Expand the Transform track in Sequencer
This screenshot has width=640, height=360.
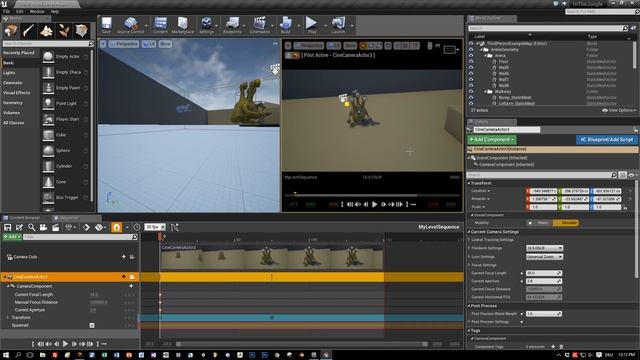pyautogui.click(x=8, y=318)
